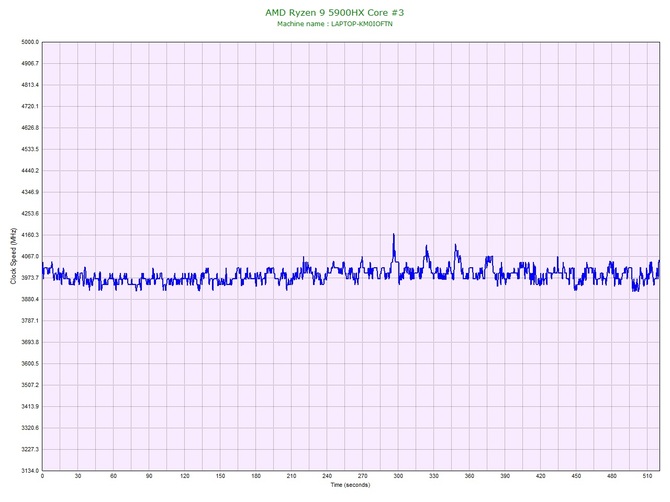Click the 4067.0 y-axis value
670x502 pixels.
click(x=30, y=256)
